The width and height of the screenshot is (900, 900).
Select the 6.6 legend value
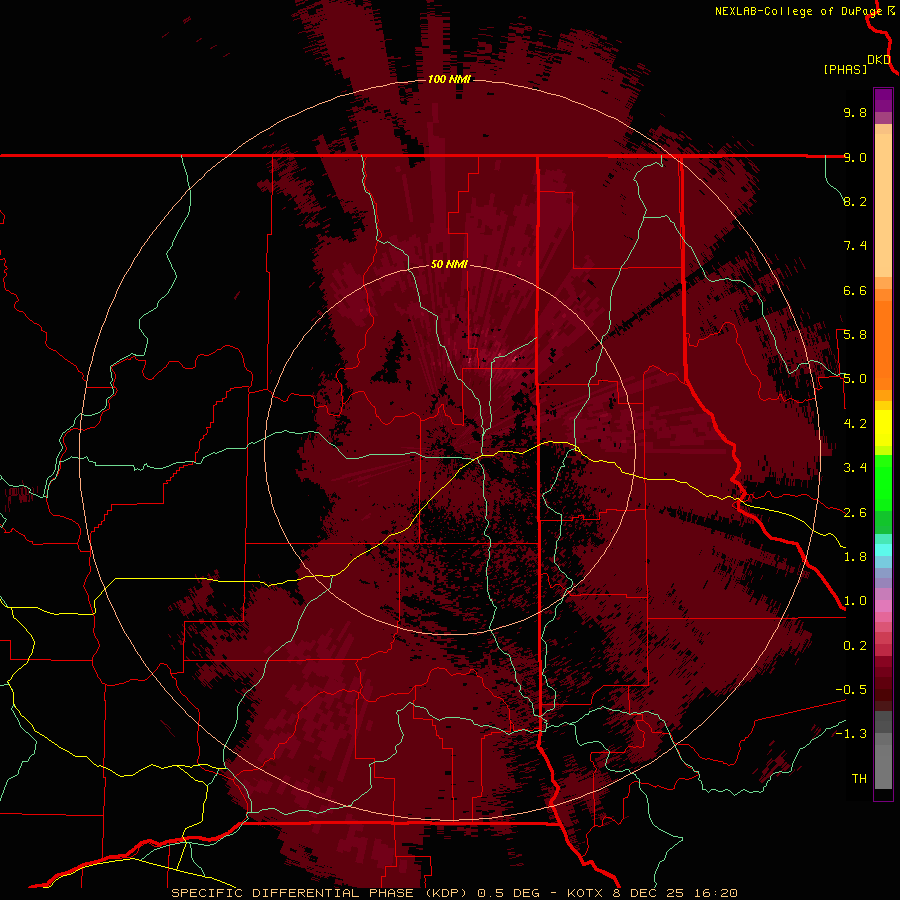855,290
